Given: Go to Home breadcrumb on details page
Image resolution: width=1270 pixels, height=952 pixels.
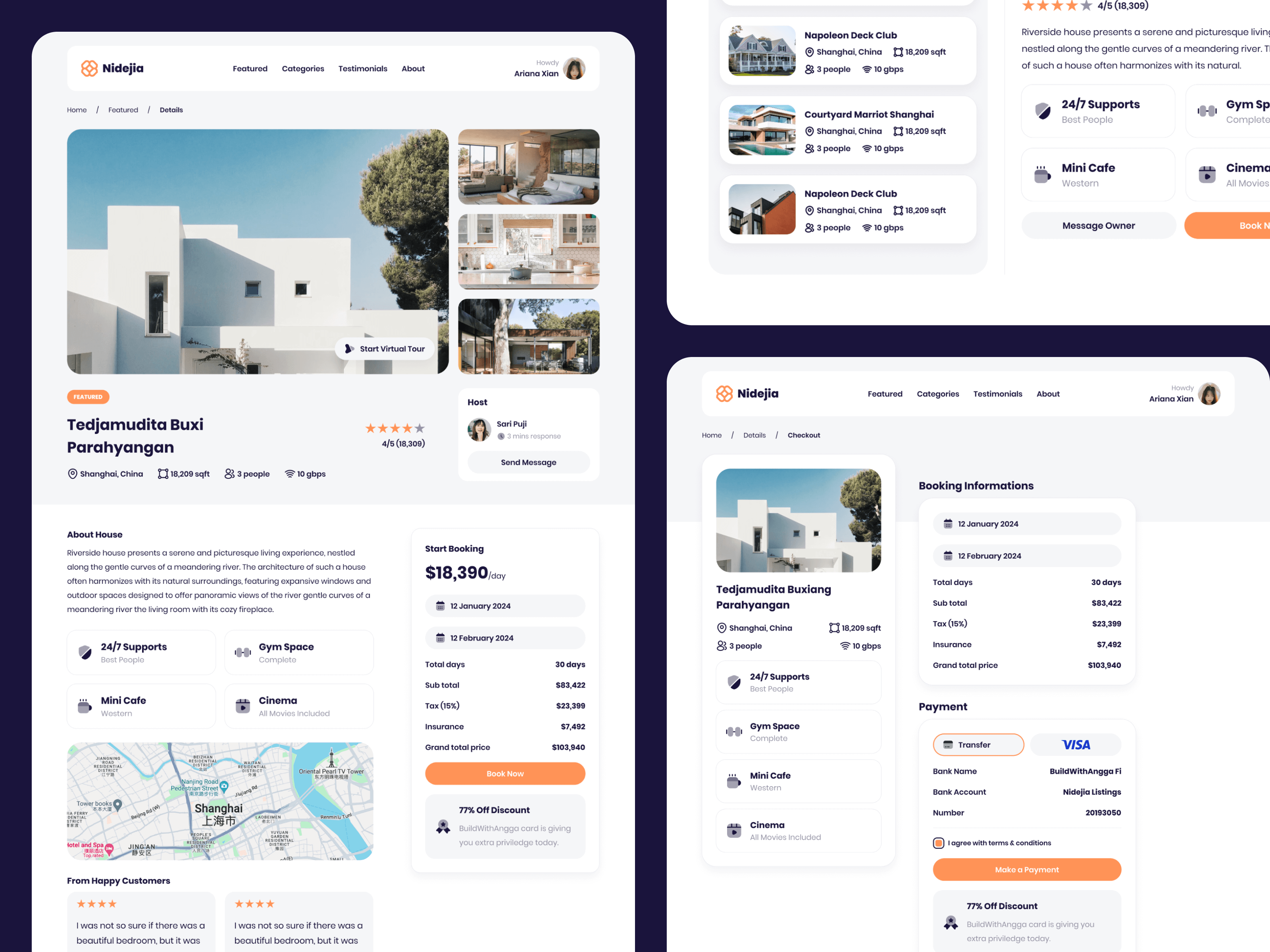Looking at the screenshot, I should (77, 110).
